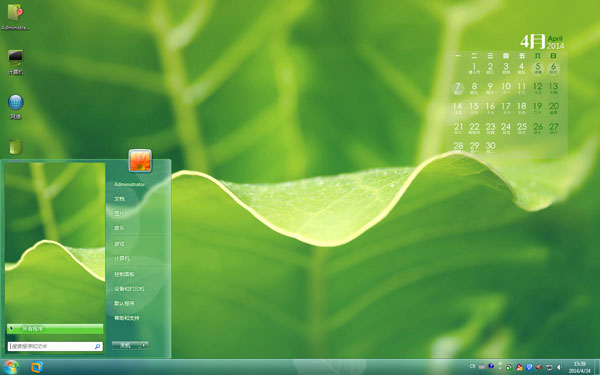Click the Windows Start orb

11,367
